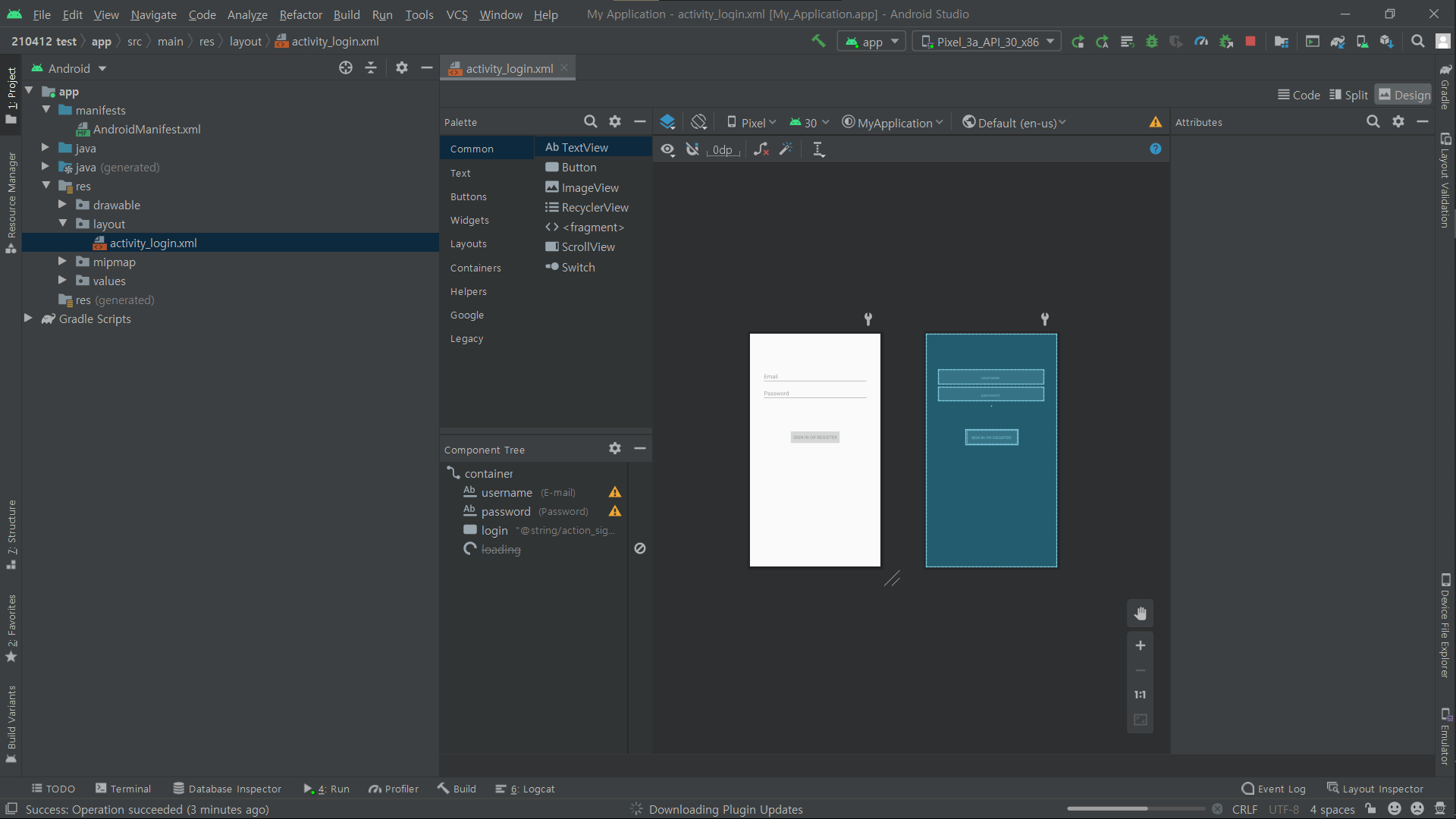Switch to Design view mode
The height and width of the screenshot is (819, 1456).
[1404, 95]
